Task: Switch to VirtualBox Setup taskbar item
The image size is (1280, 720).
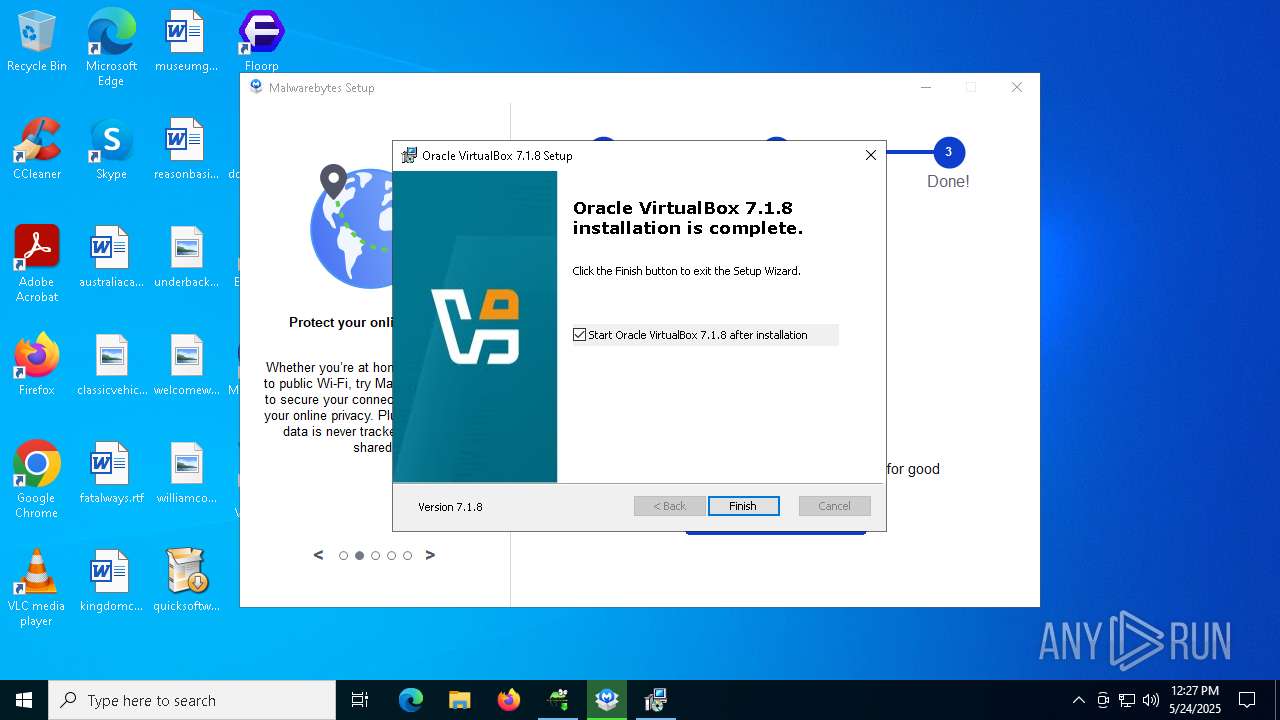Action: 656,700
